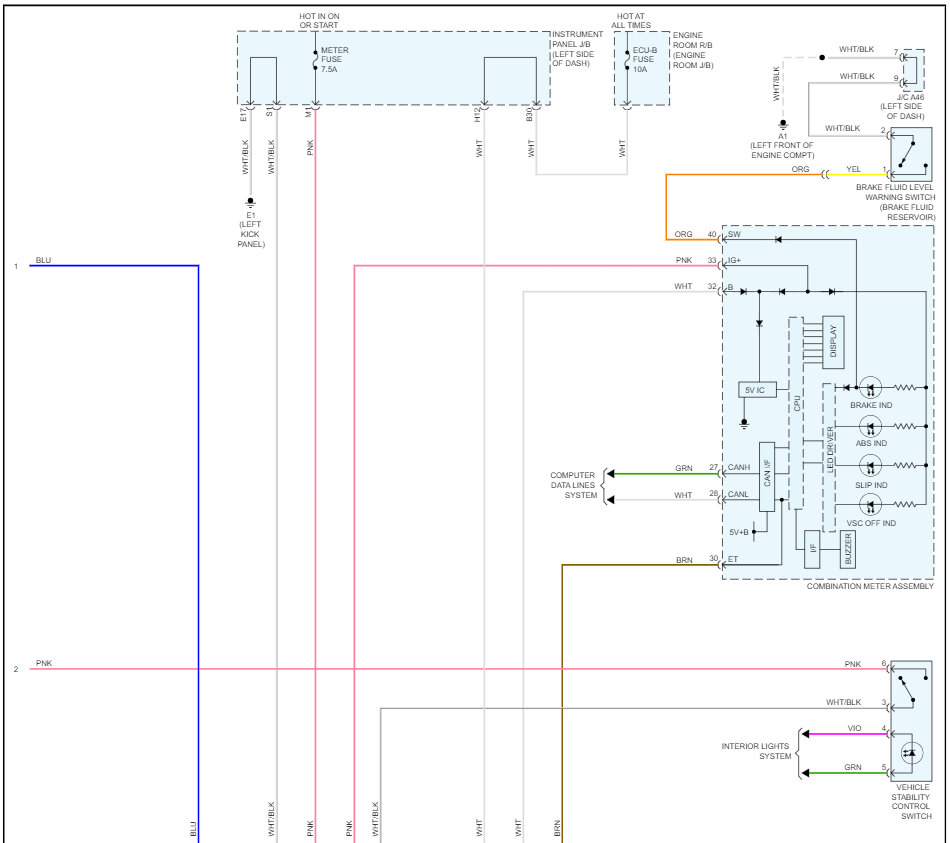Viewport: 950px width, 843px height.
Task: Click the ABS IND LED symbol
Action: tap(871, 427)
